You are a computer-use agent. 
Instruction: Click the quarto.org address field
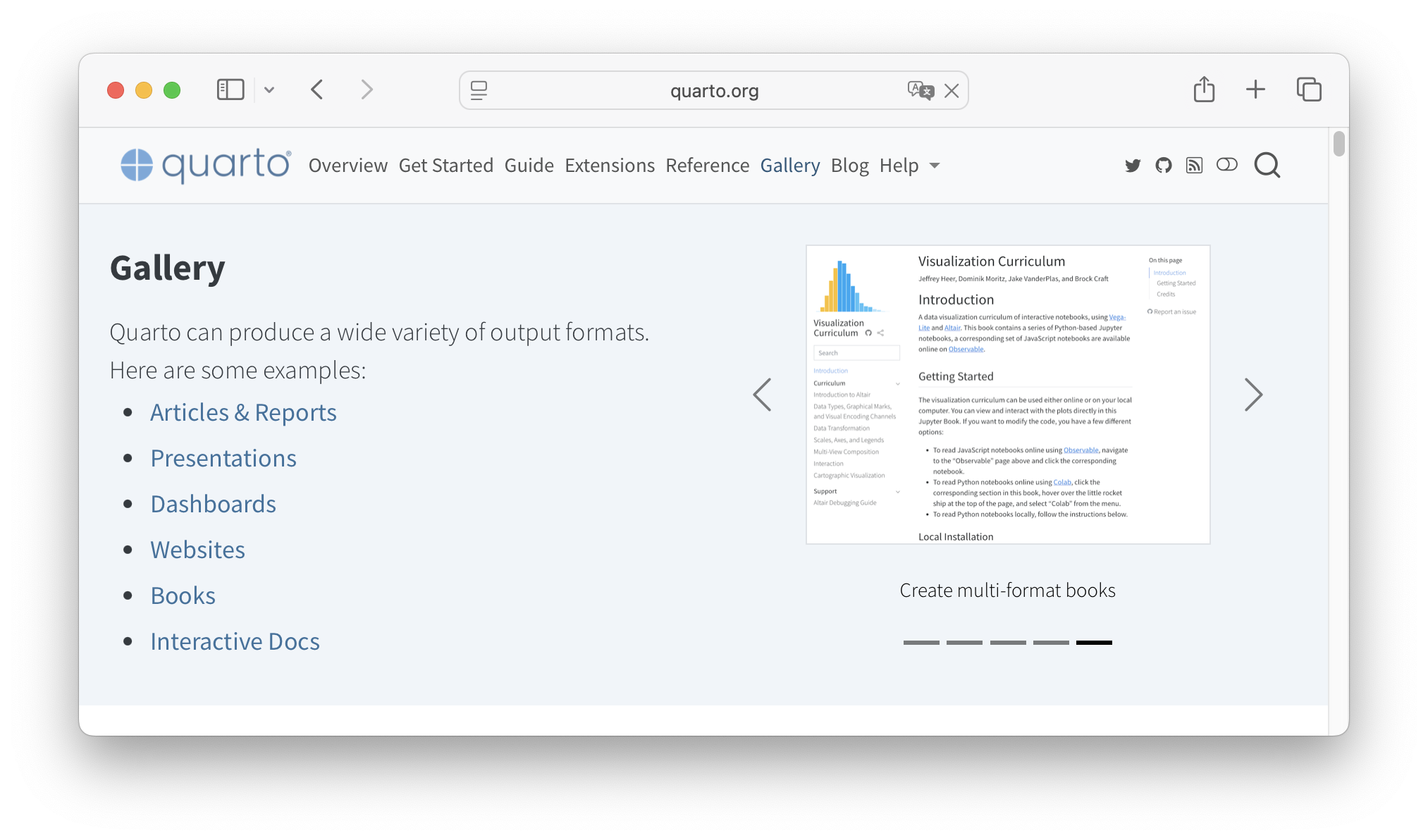pyautogui.click(x=714, y=90)
